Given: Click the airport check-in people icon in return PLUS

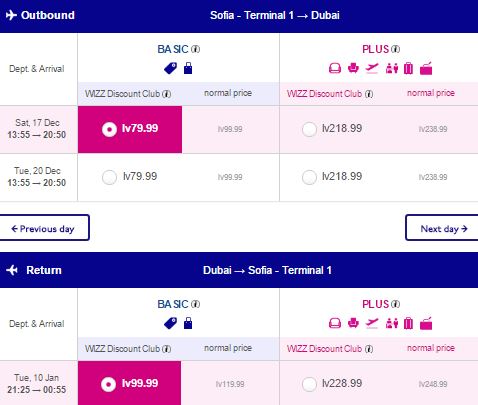Looking at the screenshot, I should tap(392, 323).
